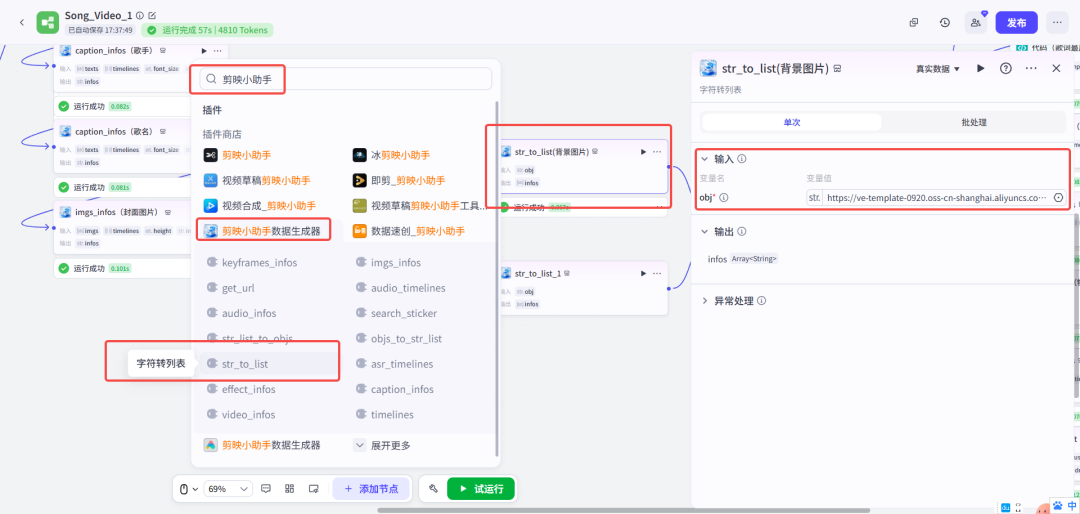Open workflow info icon beside Song_Video_1
1080x514 pixels.
141,15
